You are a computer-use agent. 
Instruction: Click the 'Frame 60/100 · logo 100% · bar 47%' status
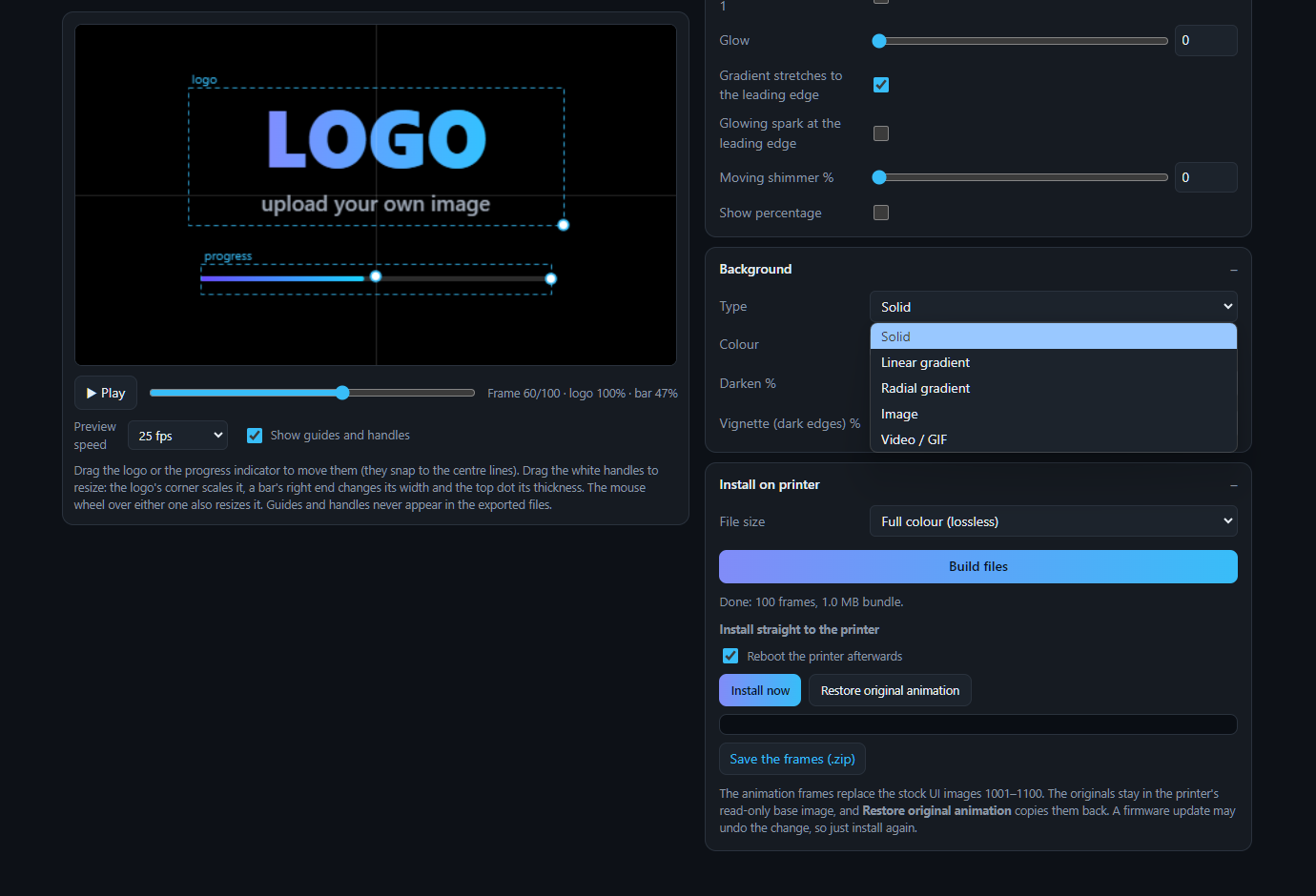(583, 393)
